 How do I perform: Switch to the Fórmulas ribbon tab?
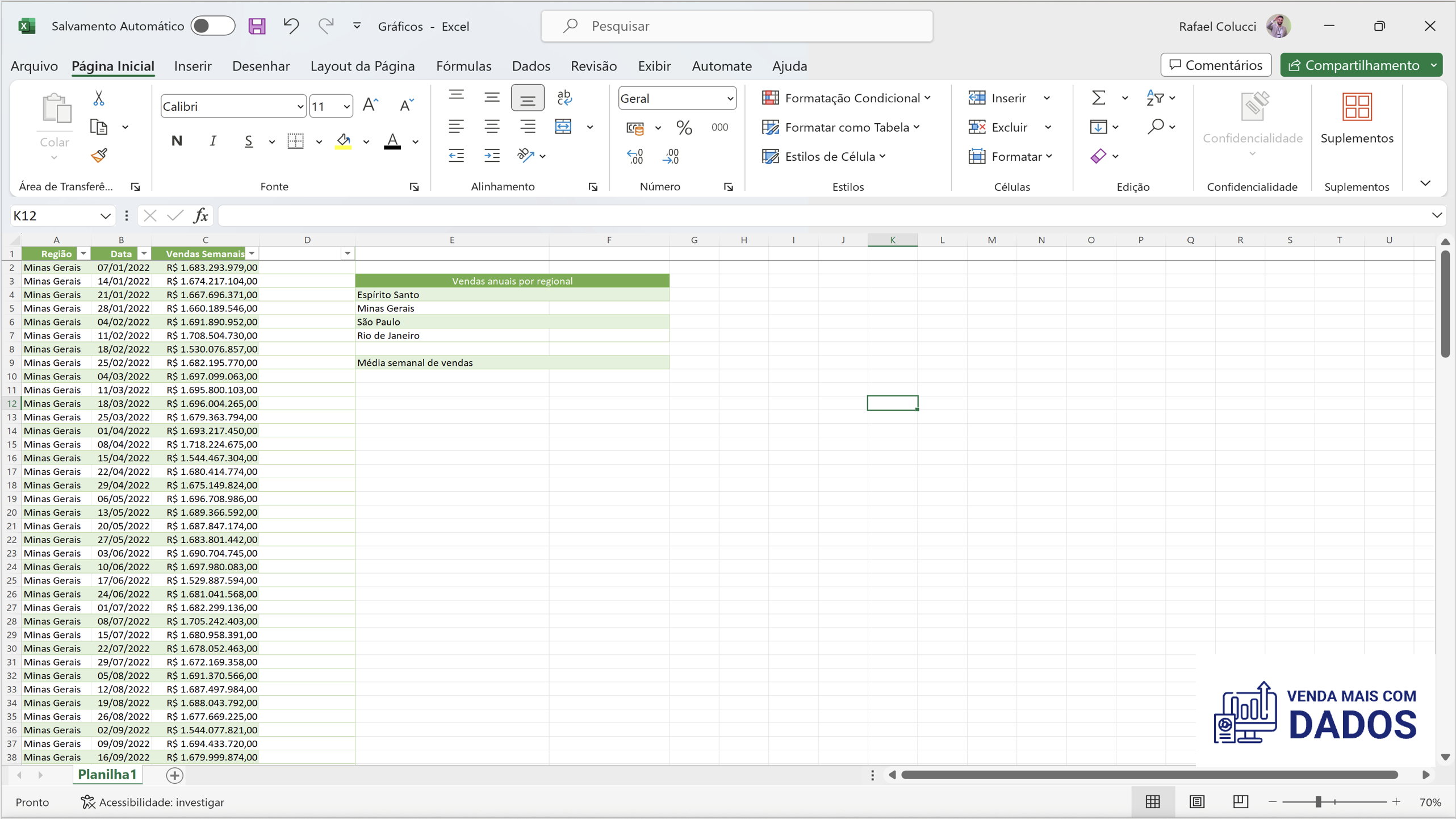point(464,65)
